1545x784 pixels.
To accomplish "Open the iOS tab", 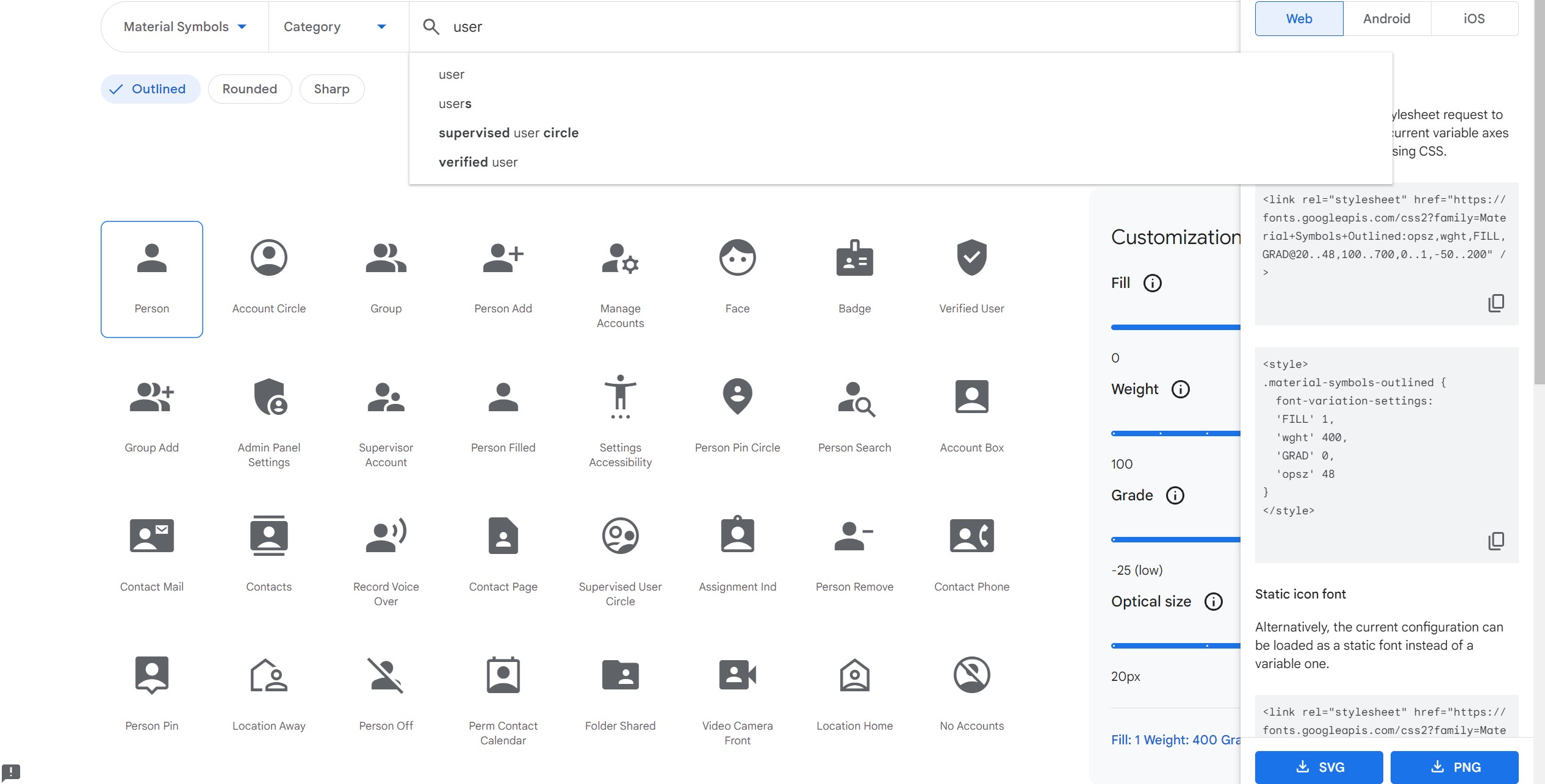I will (x=1474, y=19).
